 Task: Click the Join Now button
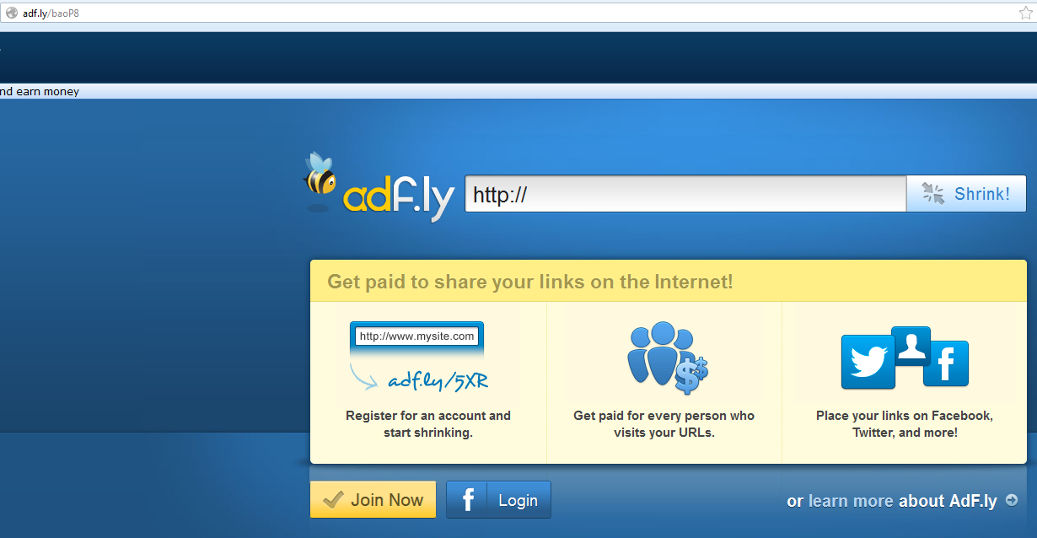tap(373, 500)
